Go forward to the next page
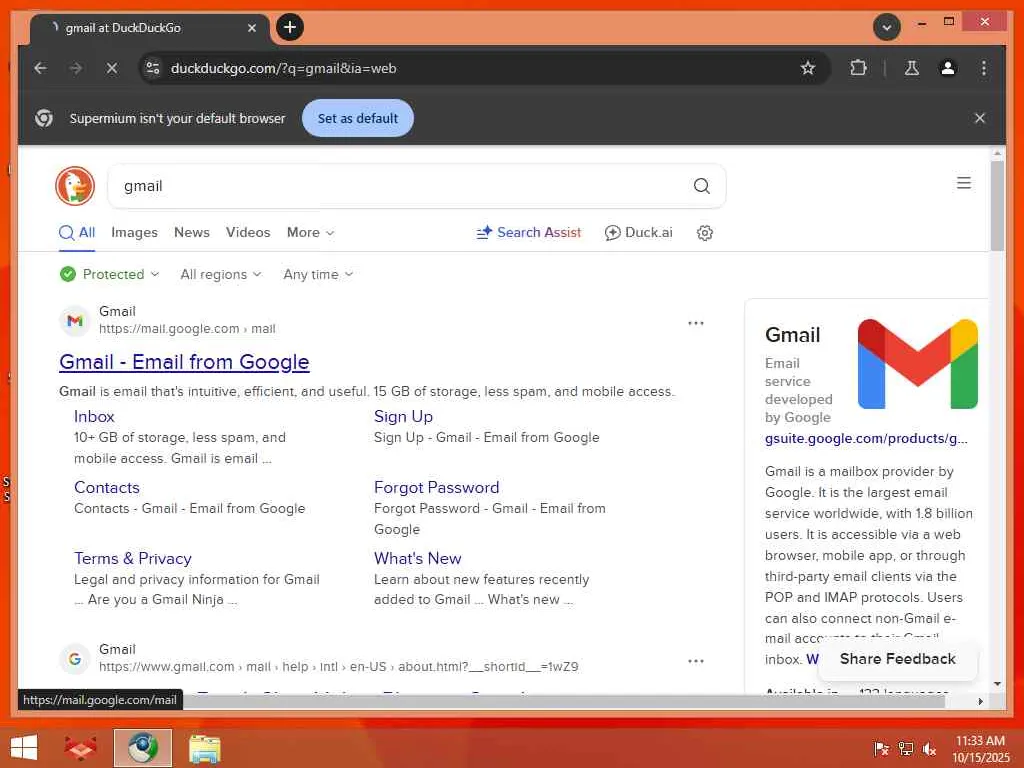The width and height of the screenshot is (1024, 768). point(76,68)
